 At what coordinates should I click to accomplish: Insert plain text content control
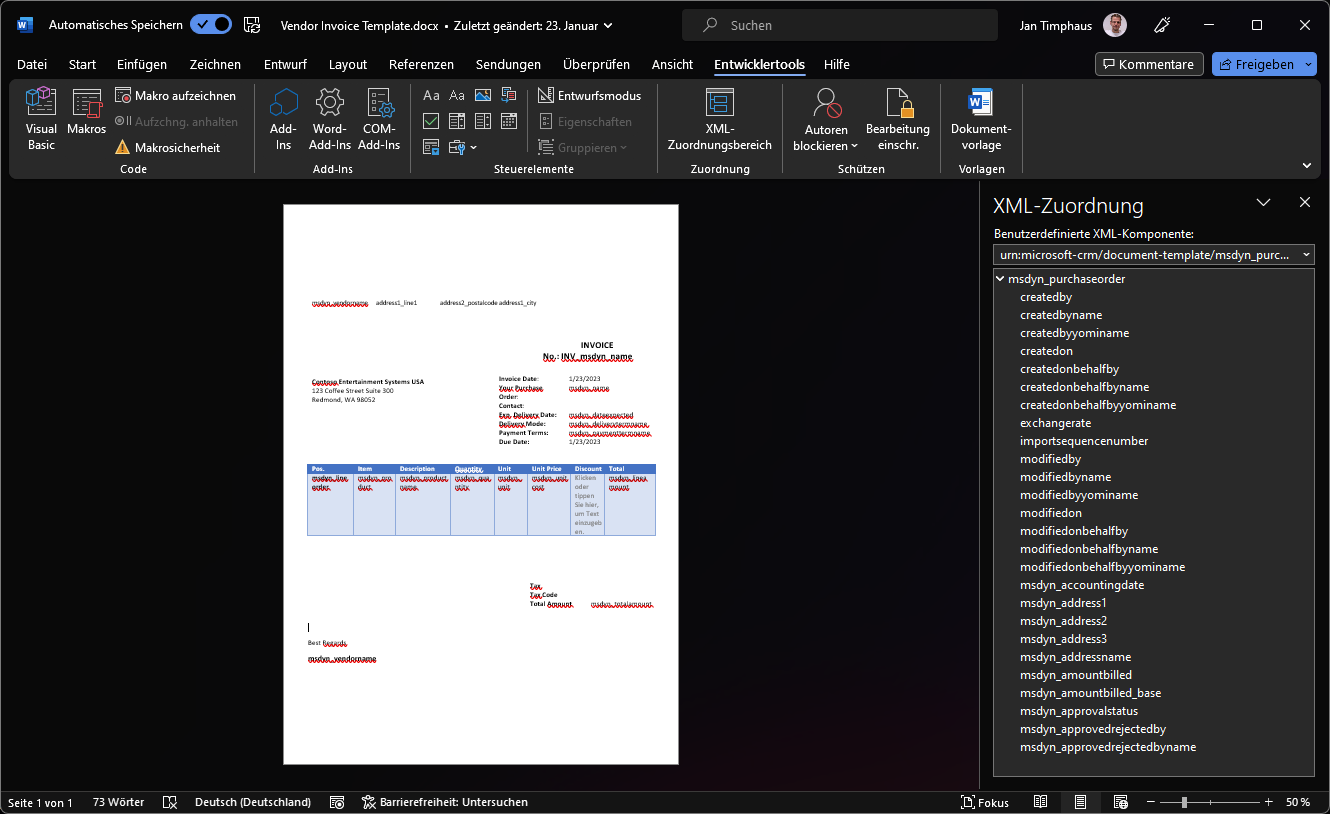457,95
